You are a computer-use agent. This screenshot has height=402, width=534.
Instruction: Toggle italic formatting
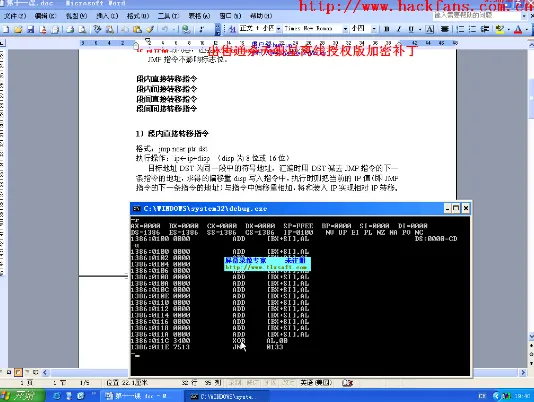coord(399,29)
